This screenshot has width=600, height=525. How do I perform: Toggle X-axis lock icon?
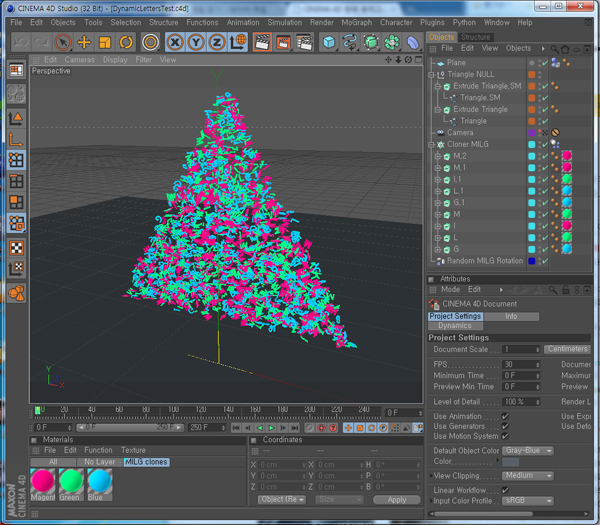[x=175, y=42]
